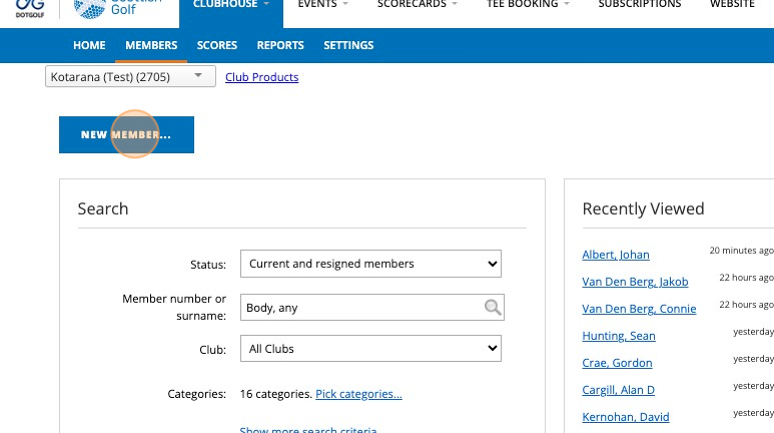Click the DotGolf logo icon
Screen dimensions: 774x433
point(29,7)
